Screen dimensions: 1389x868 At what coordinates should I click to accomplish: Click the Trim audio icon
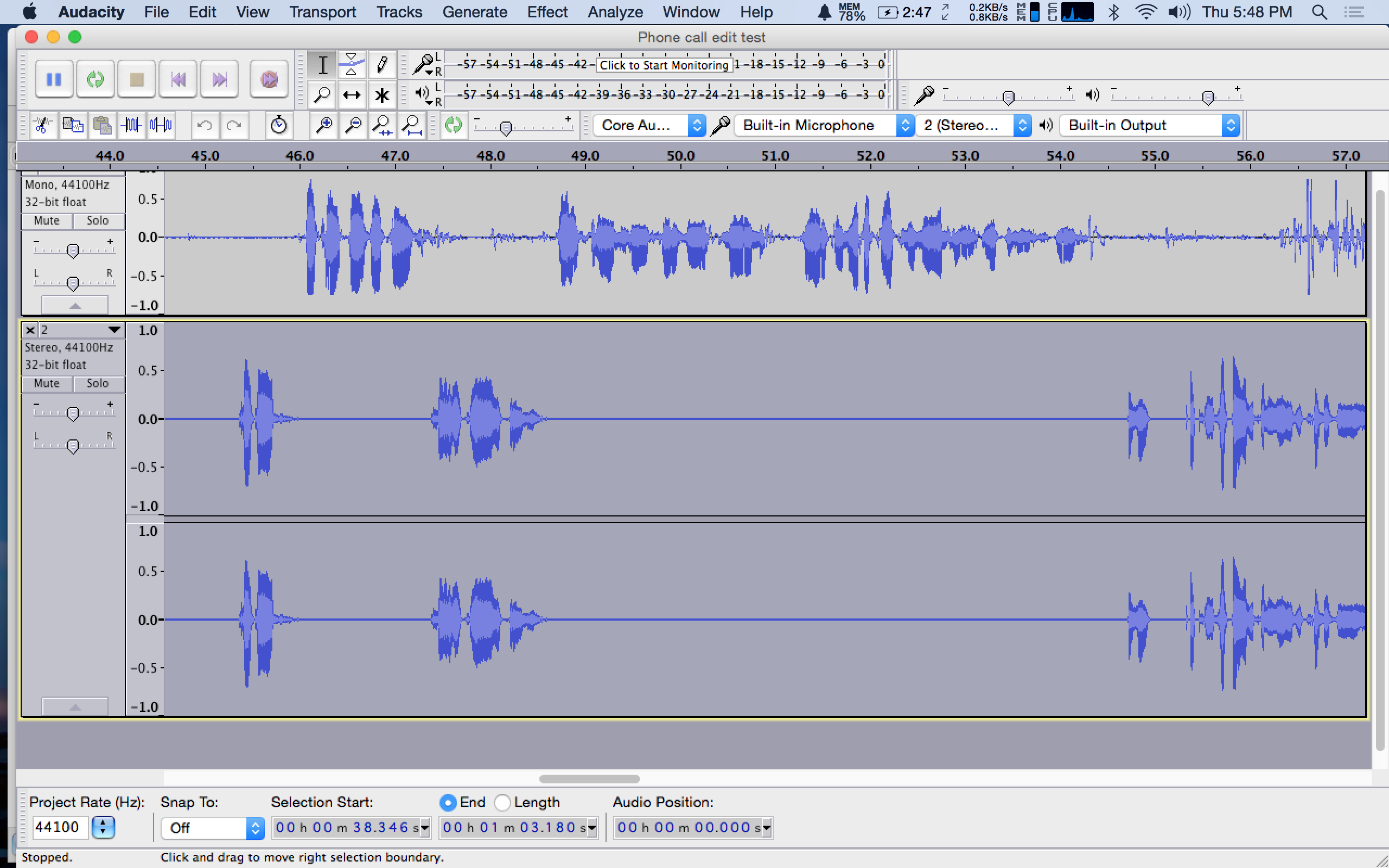click(x=131, y=125)
